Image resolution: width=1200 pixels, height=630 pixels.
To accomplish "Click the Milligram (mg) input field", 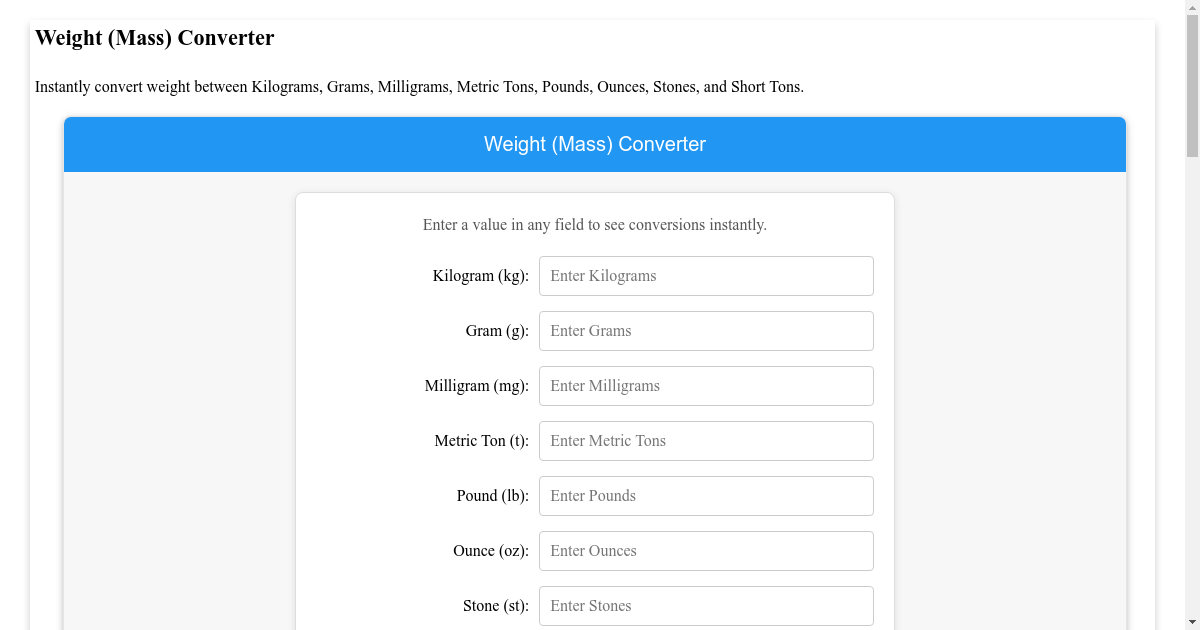I will point(706,386).
